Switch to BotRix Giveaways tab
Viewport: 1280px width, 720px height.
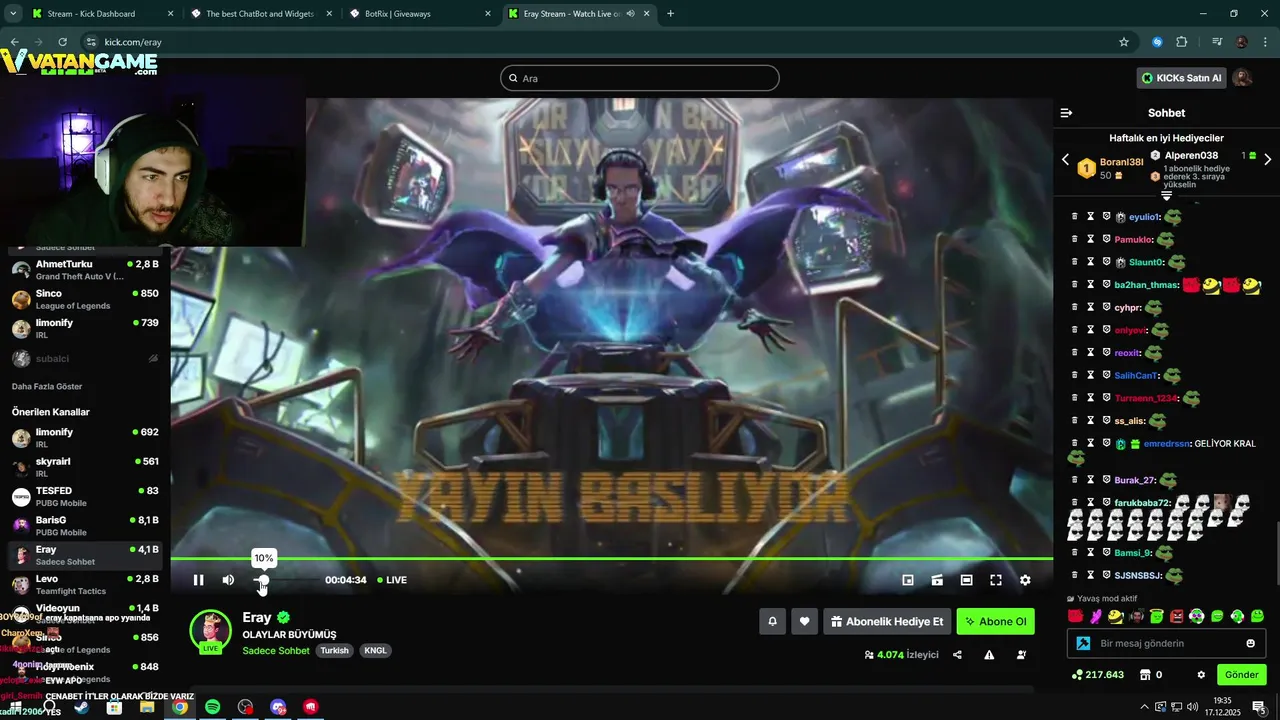click(420, 14)
